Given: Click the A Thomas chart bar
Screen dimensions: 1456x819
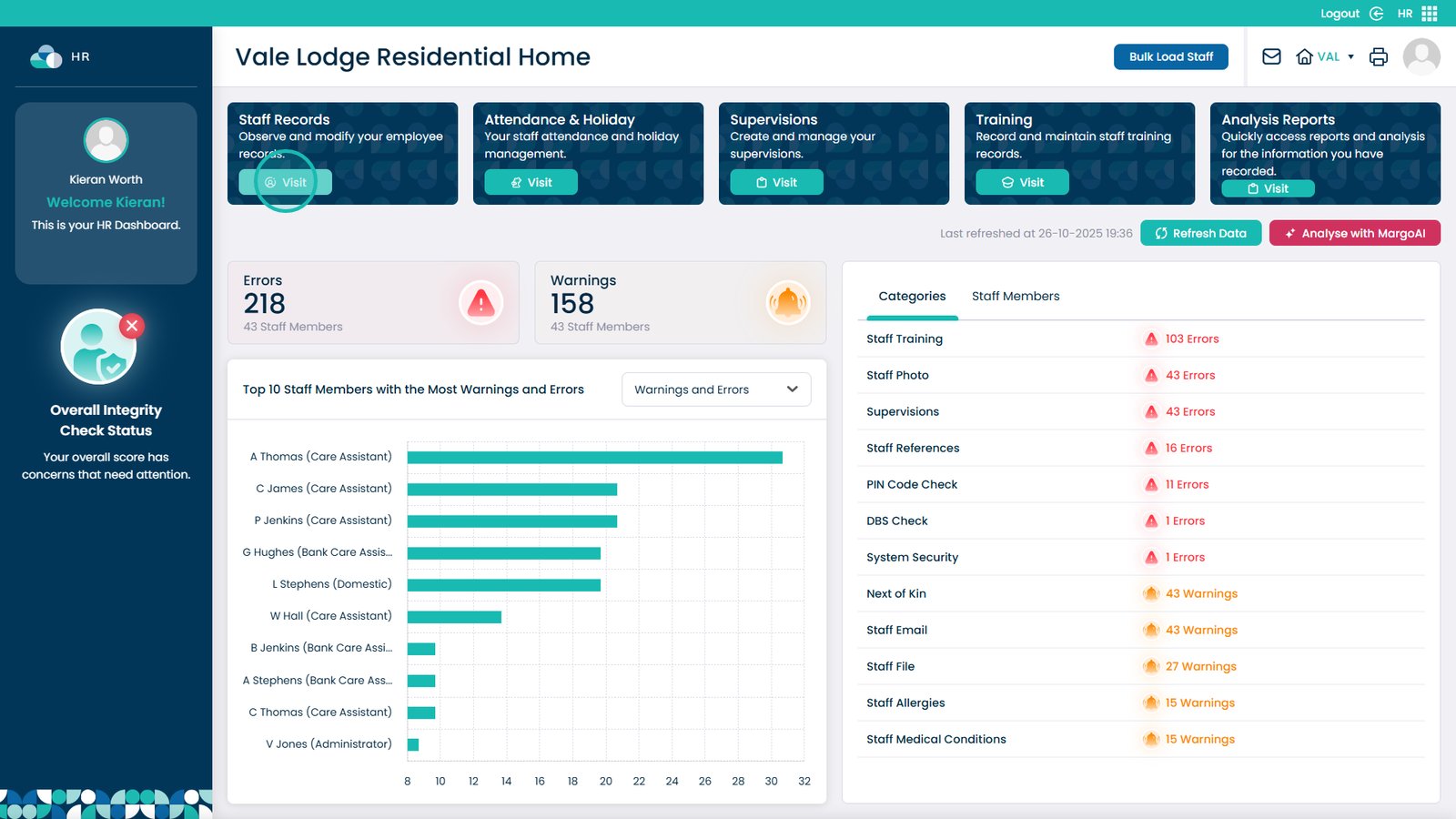Looking at the screenshot, I should pyautogui.click(x=594, y=457).
